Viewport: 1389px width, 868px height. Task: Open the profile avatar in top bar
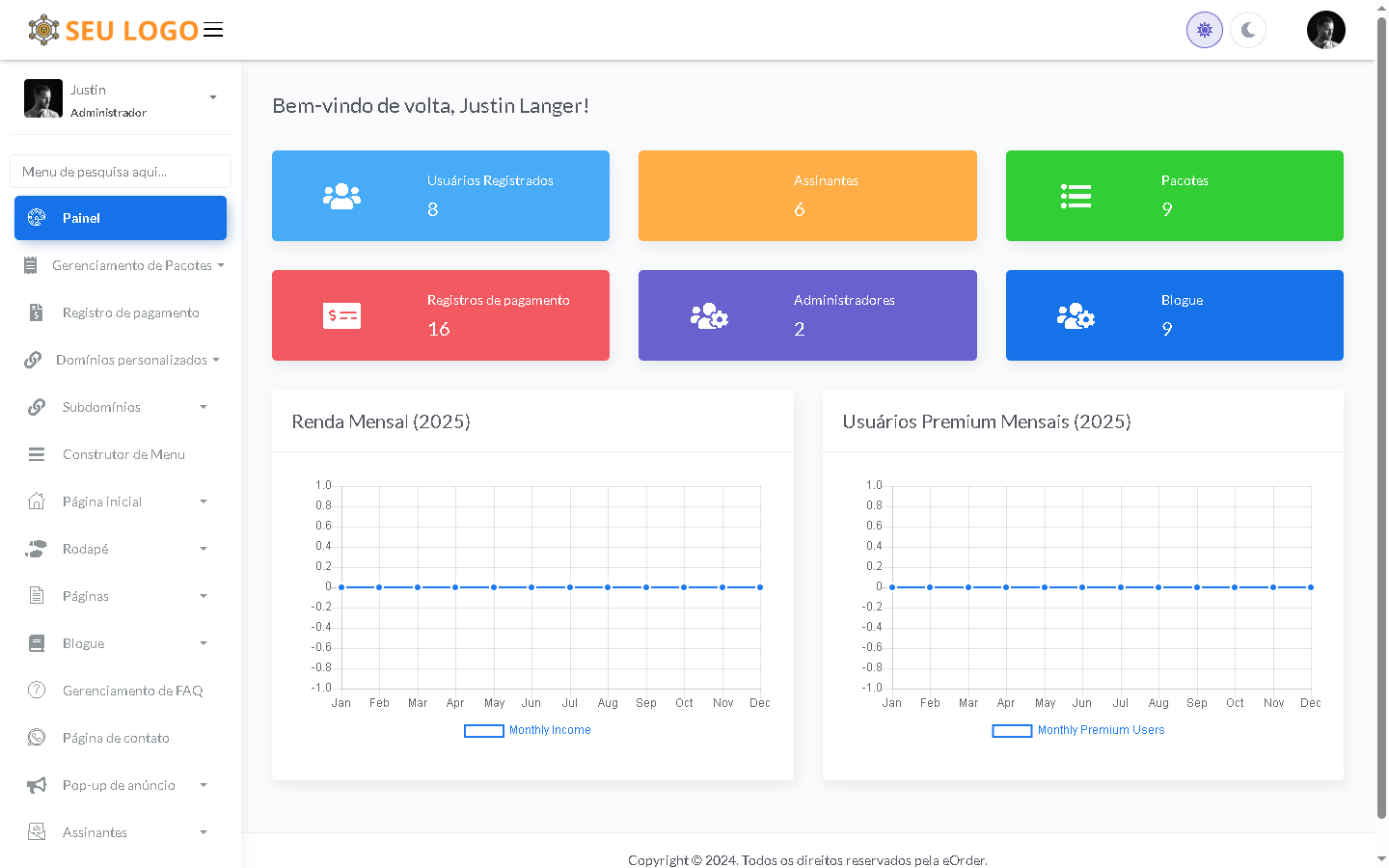click(1325, 30)
